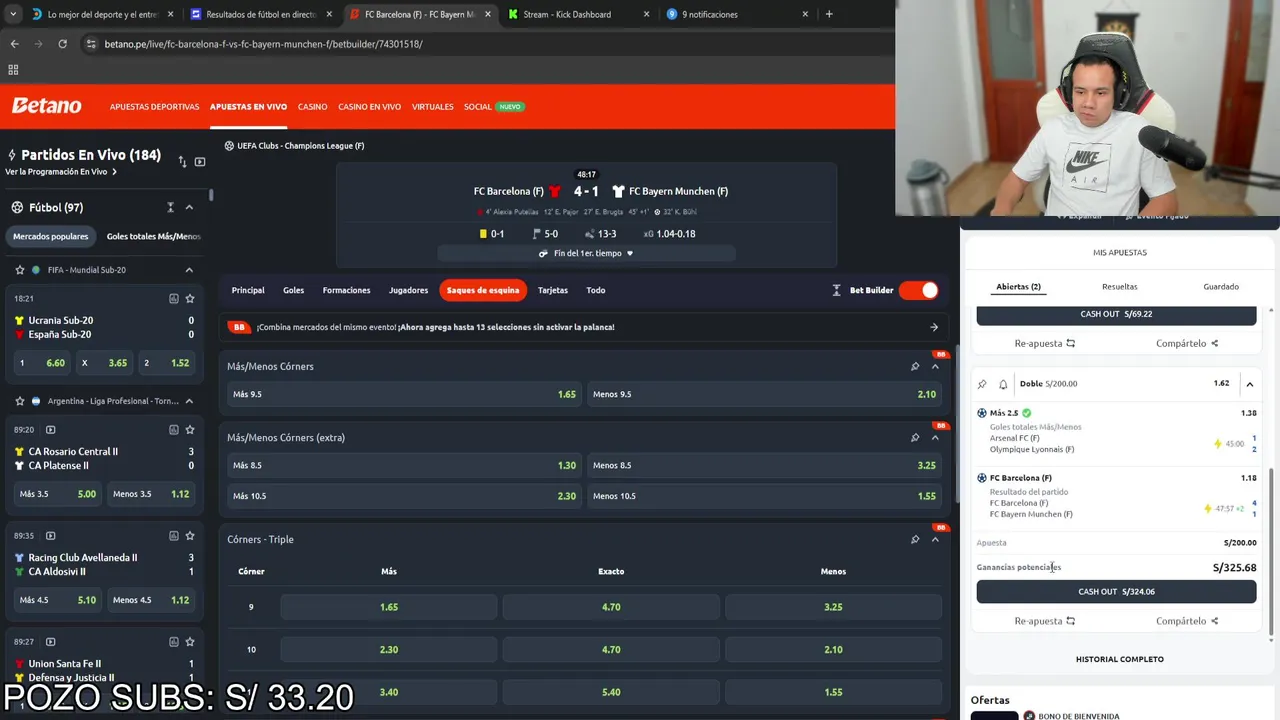Click Re-apuesta under the Doble bet

point(1044,621)
